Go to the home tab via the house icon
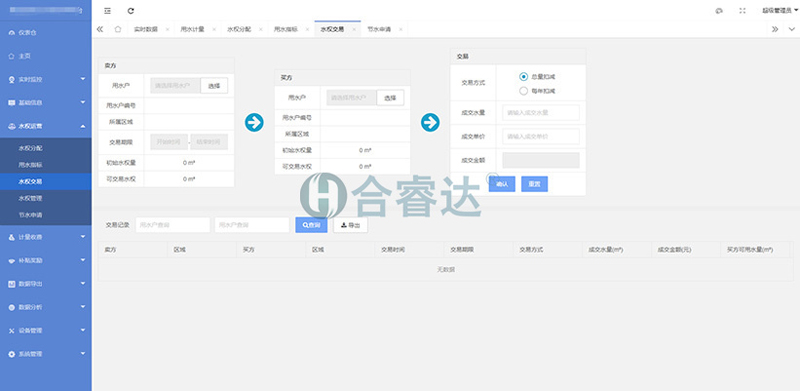Viewport: 800px width, 391px height. tap(118, 29)
